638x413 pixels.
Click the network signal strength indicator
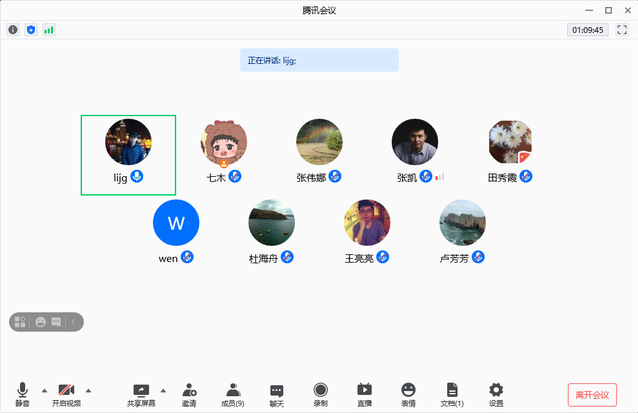[48, 30]
